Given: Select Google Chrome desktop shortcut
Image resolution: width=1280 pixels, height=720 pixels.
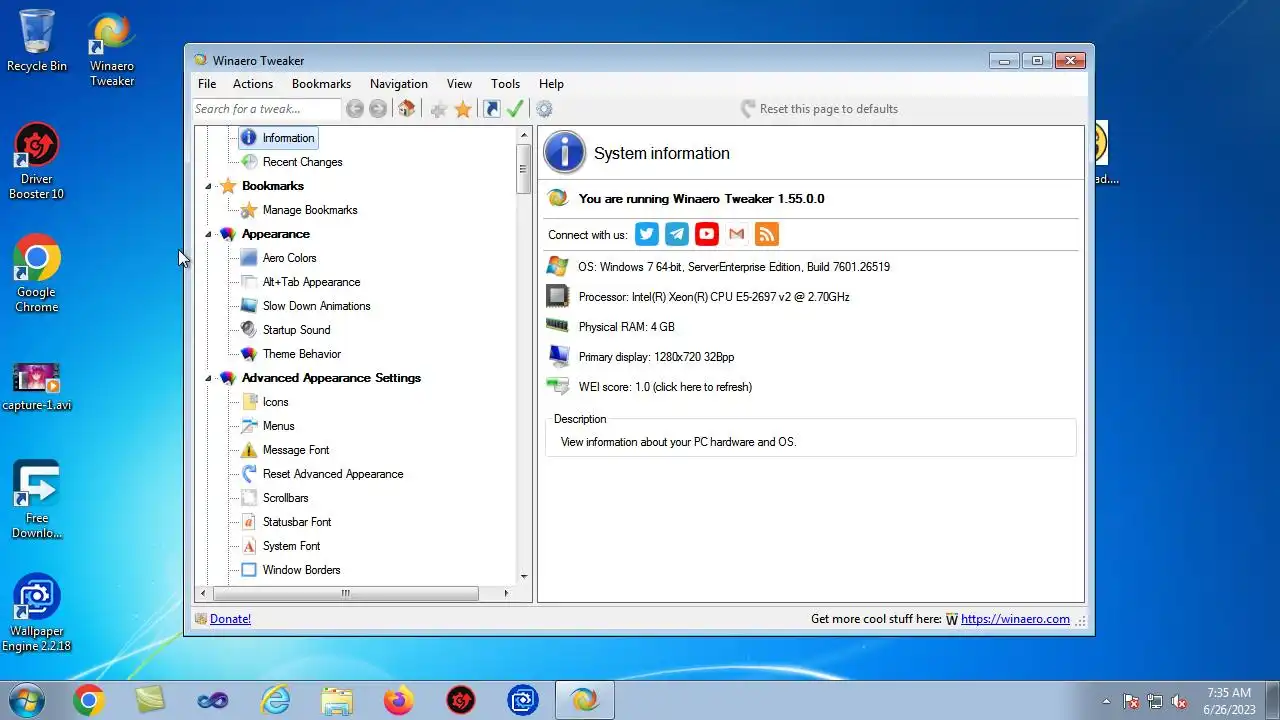Looking at the screenshot, I should click(x=37, y=274).
